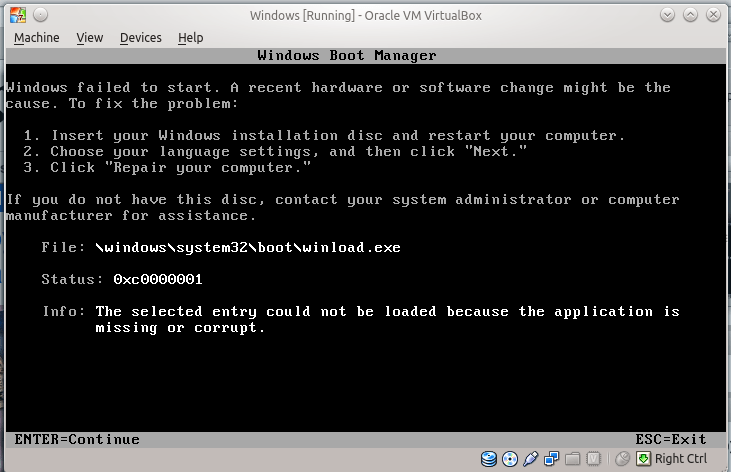731x472 pixels.
Task: Open the network adapters status icon
Action: coord(552,459)
